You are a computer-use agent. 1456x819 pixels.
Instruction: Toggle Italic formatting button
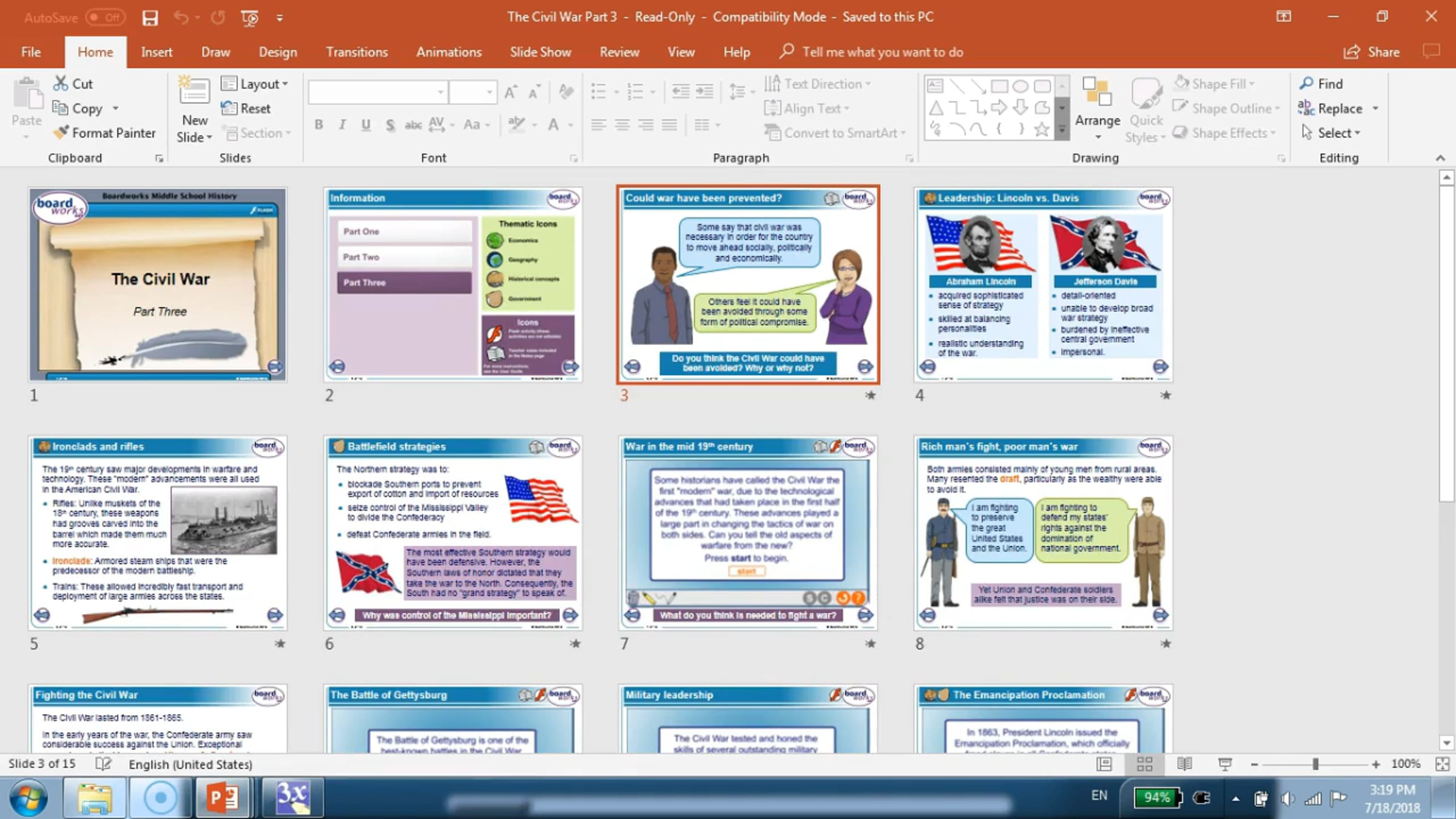tap(342, 124)
